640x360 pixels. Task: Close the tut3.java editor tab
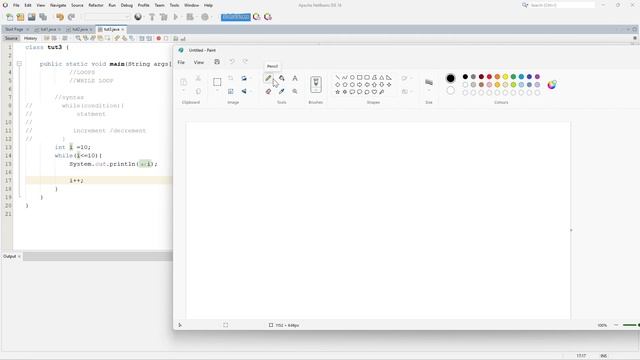click(122, 30)
